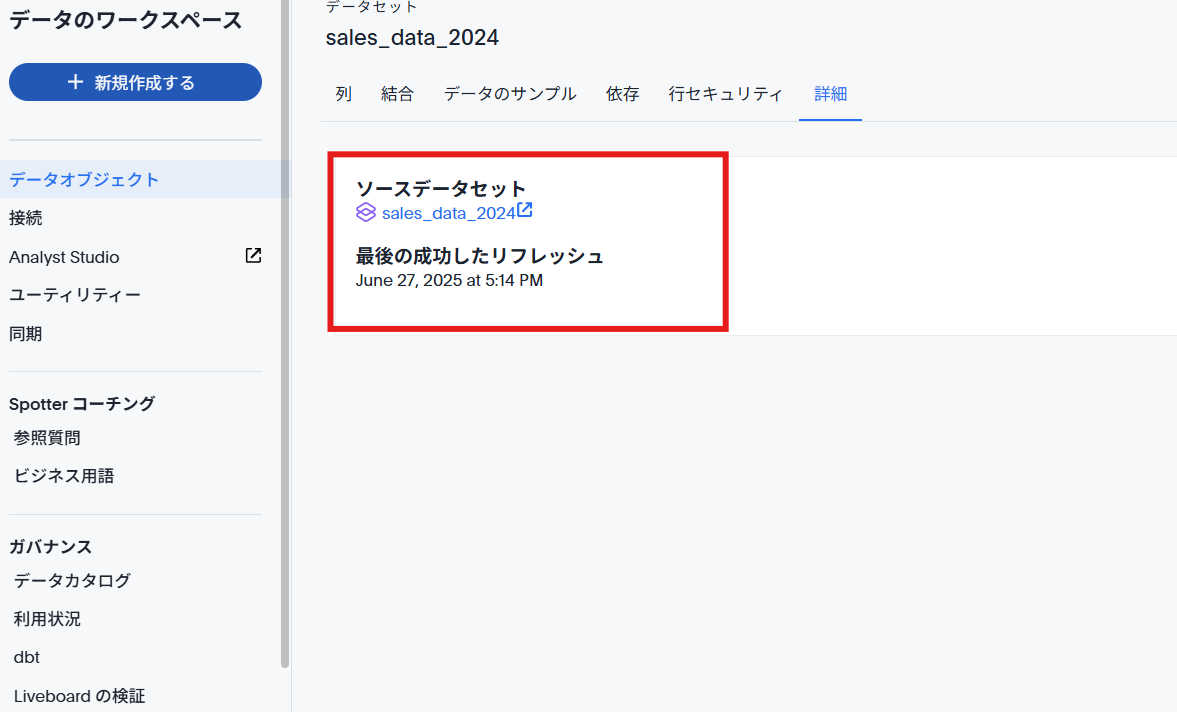Click the sales_data_2024 dataset title
The image size is (1177, 712).
pyautogui.click(x=412, y=38)
